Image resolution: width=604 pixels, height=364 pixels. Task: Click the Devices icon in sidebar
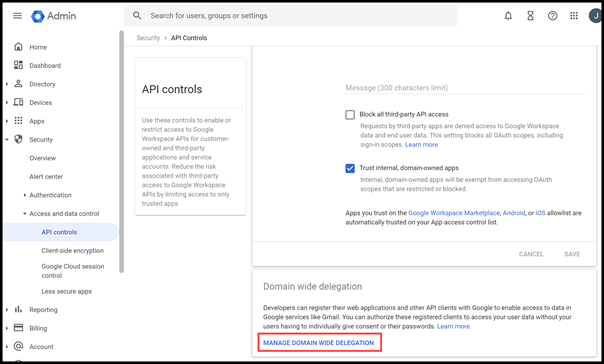click(18, 102)
